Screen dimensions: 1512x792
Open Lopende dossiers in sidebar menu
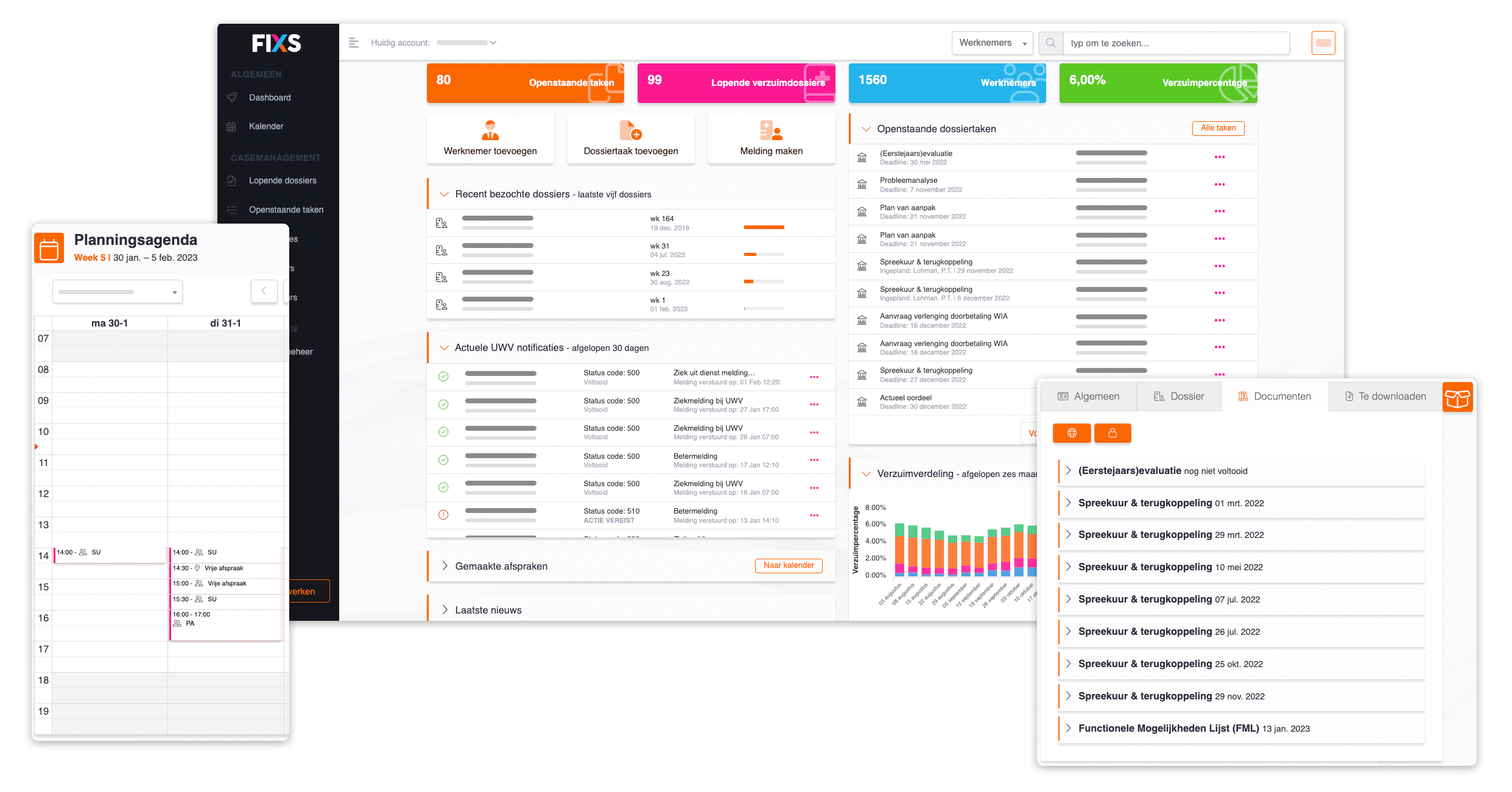(283, 181)
